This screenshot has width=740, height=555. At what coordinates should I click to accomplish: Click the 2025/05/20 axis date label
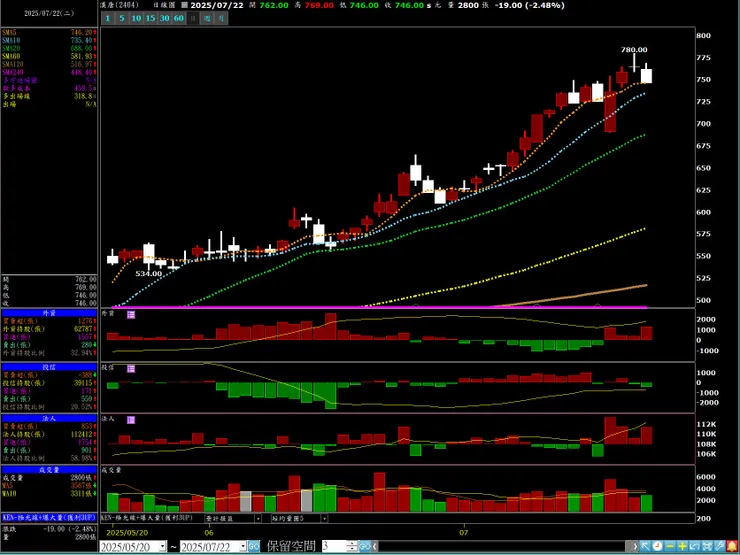click(x=126, y=532)
